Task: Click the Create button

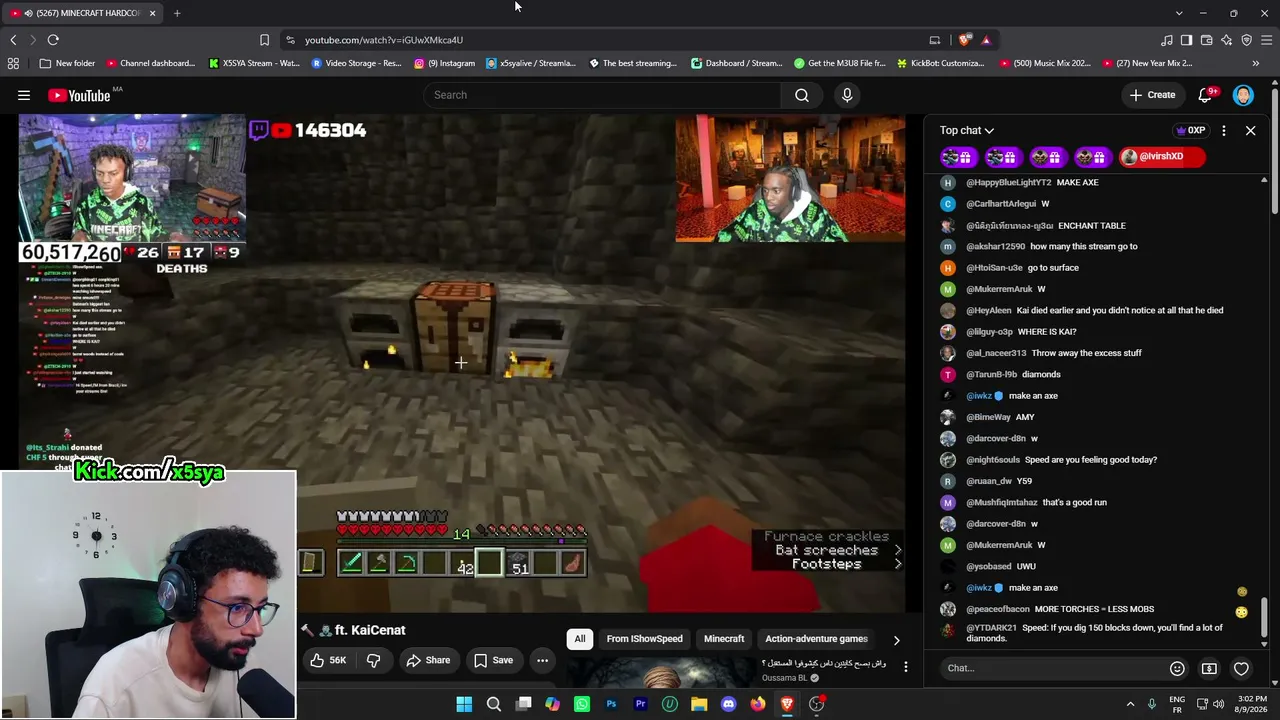Action: point(1152,95)
